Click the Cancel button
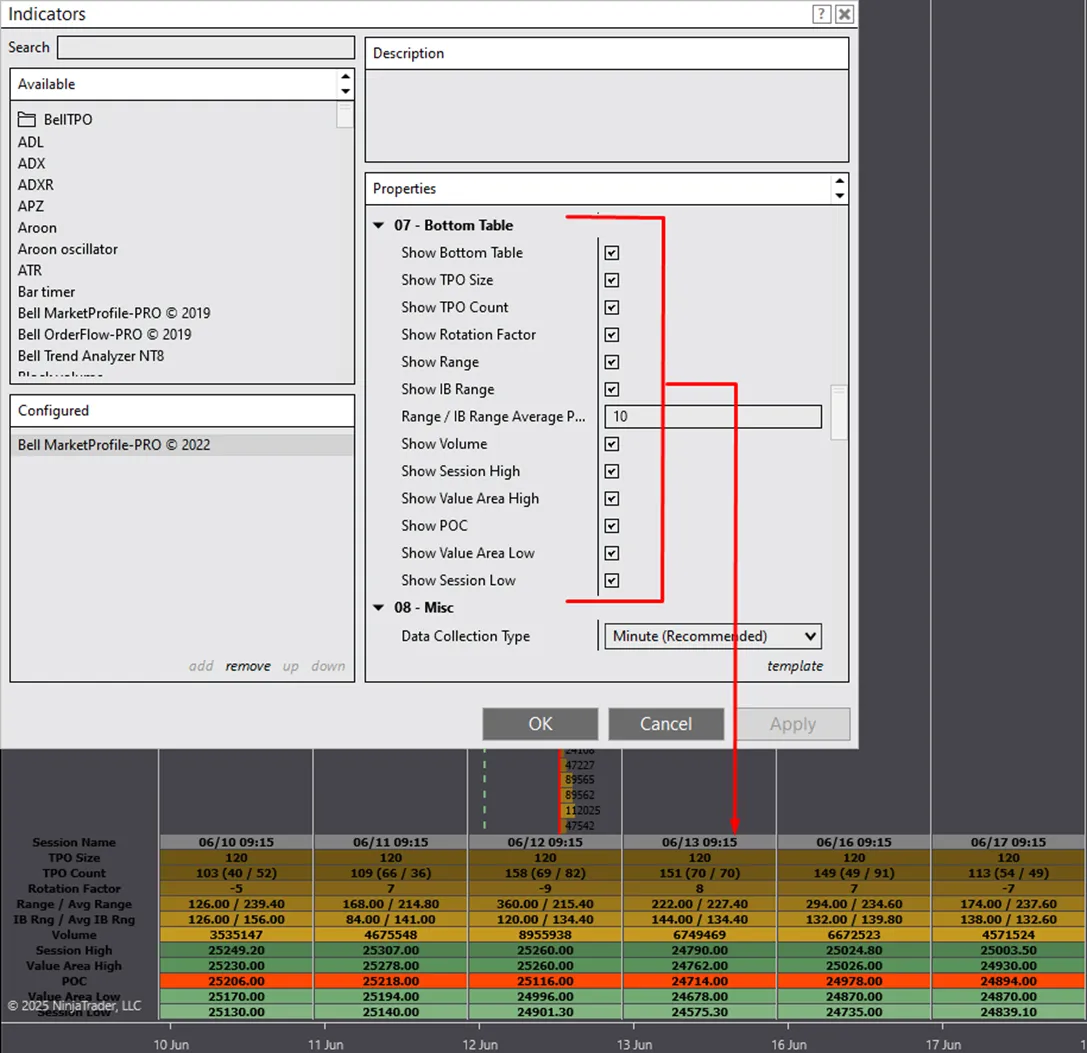 pyautogui.click(x=665, y=724)
